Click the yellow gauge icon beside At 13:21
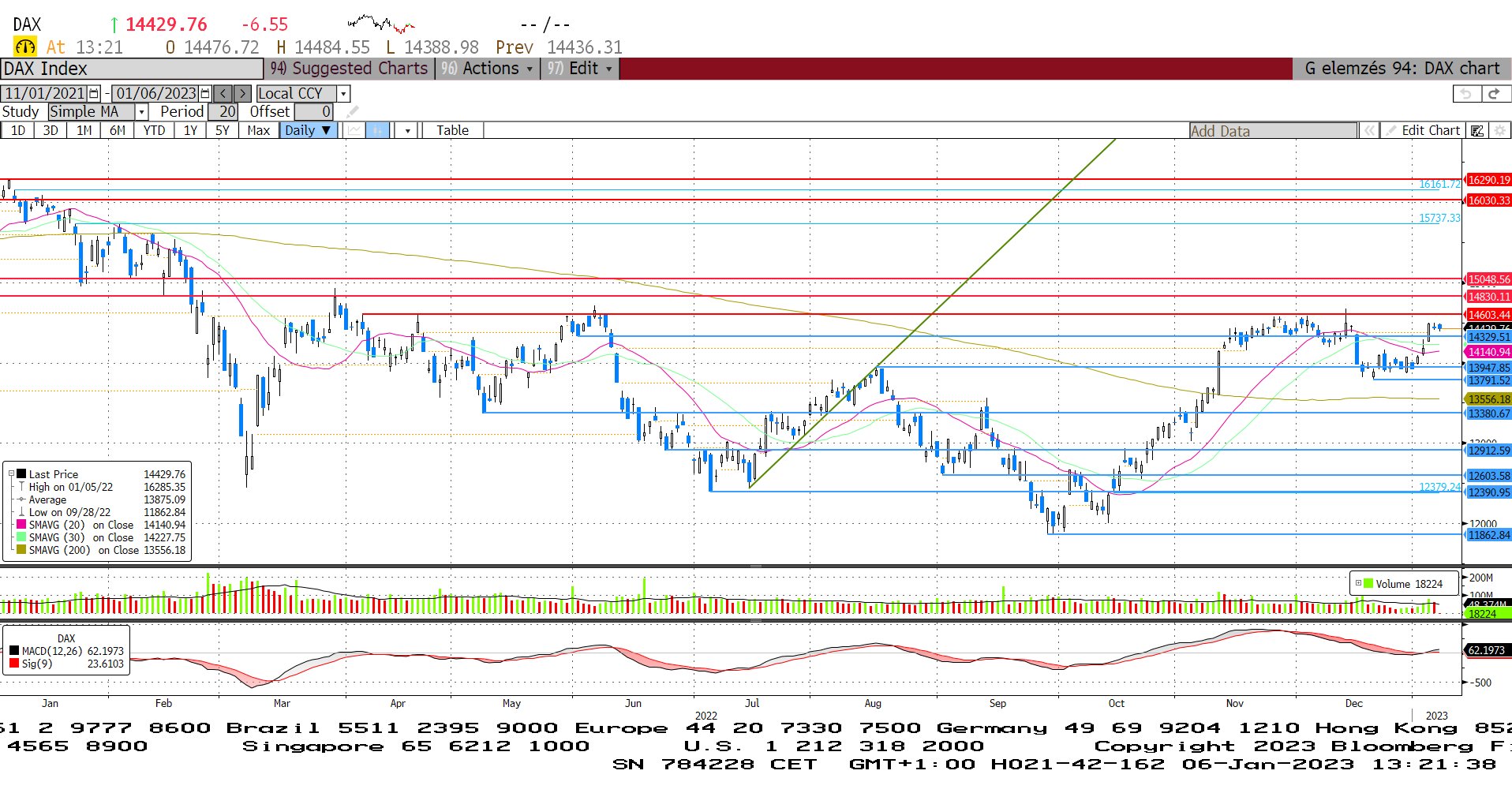The width and height of the screenshot is (1512, 808). click(x=25, y=47)
